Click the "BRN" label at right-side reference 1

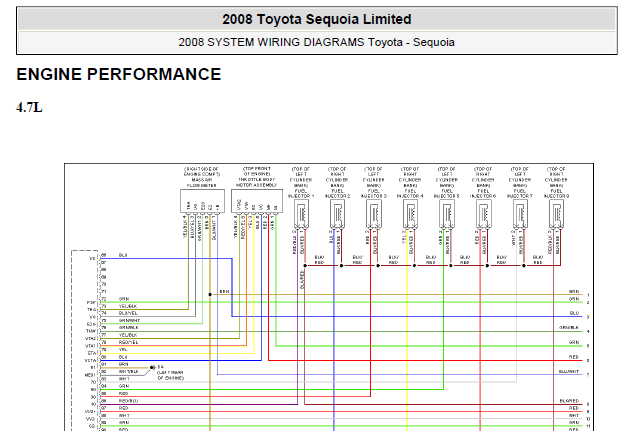pos(574,292)
